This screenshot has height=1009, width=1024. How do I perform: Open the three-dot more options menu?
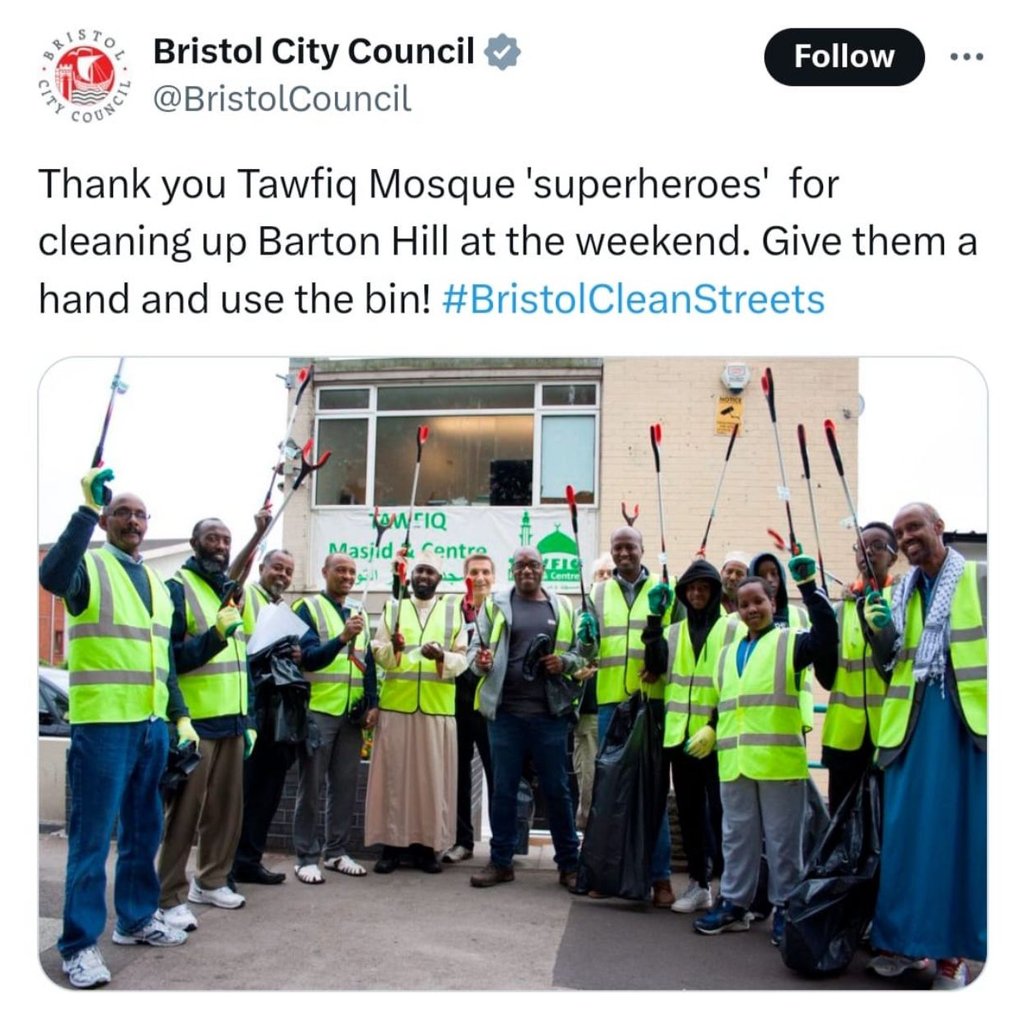pos(967,57)
